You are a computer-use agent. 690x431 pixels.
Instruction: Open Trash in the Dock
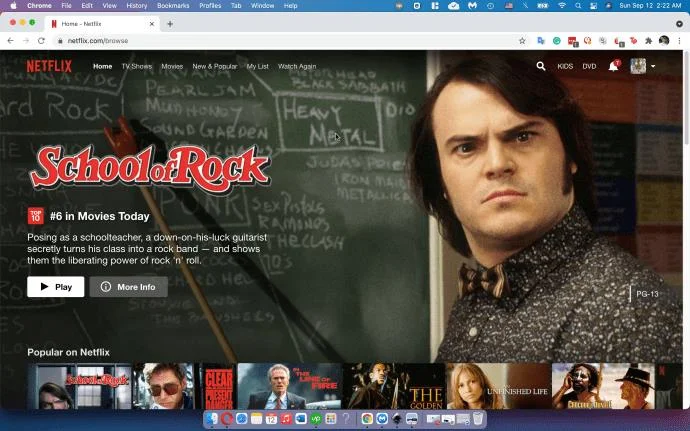[478, 419]
